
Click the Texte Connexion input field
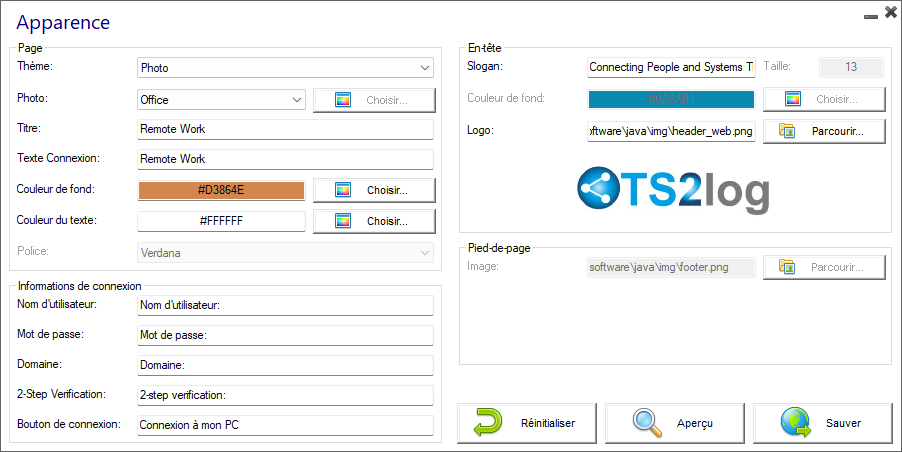(284, 159)
